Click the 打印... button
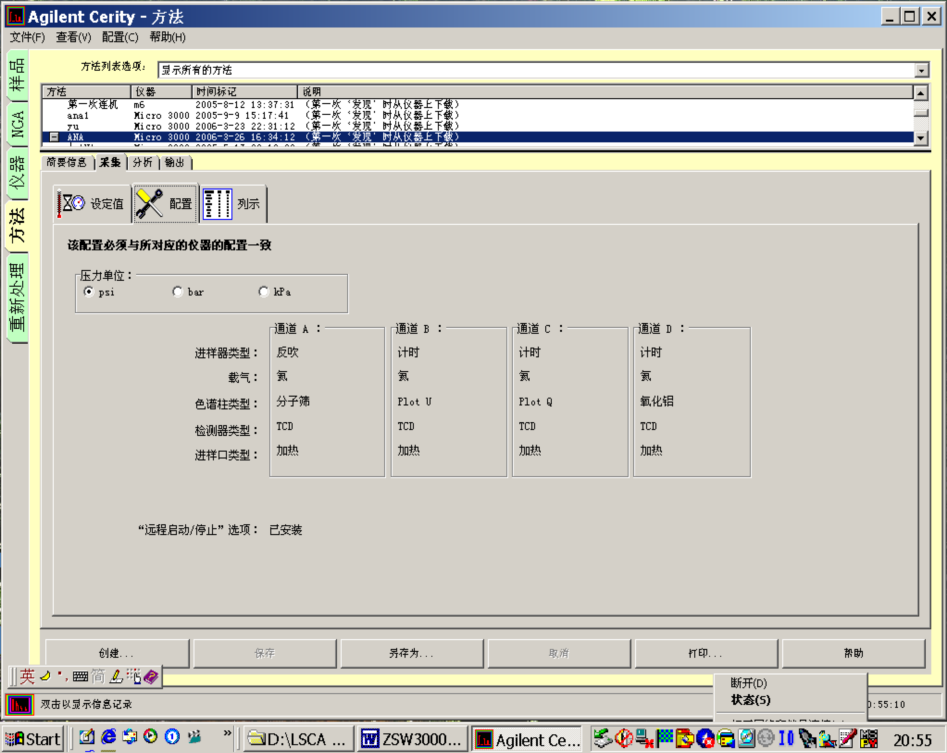The width and height of the screenshot is (947, 753). click(706, 653)
